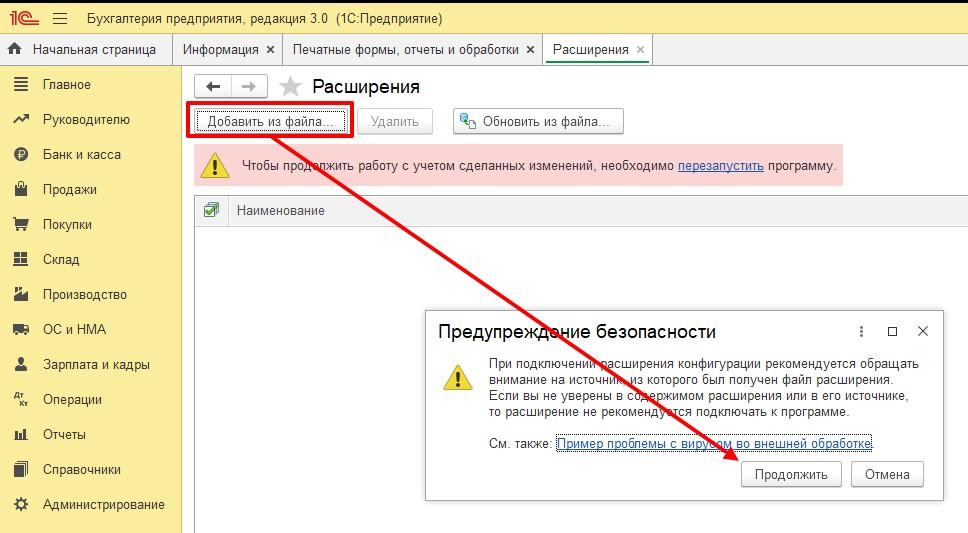Click the Банк и касса ruble icon
Viewport: 968px width, 533px height.
(x=21, y=154)
